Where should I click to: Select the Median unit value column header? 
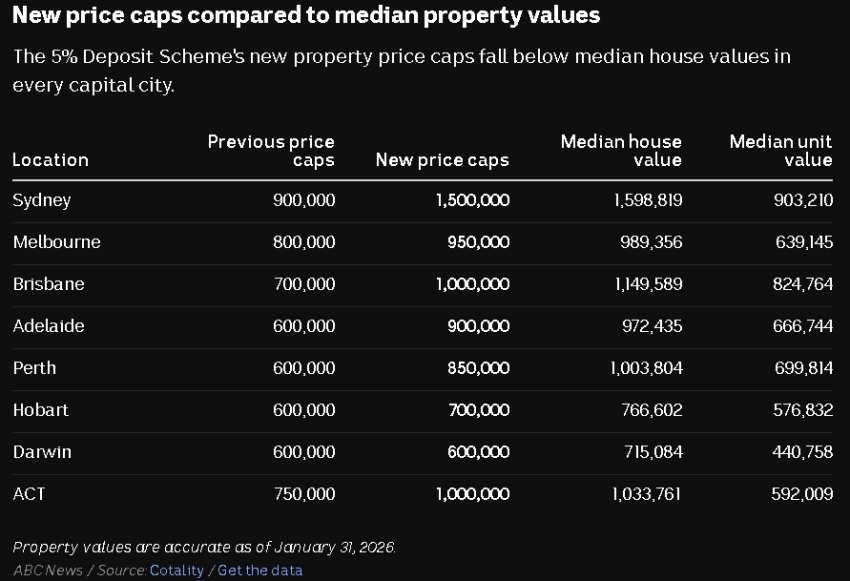780,151
